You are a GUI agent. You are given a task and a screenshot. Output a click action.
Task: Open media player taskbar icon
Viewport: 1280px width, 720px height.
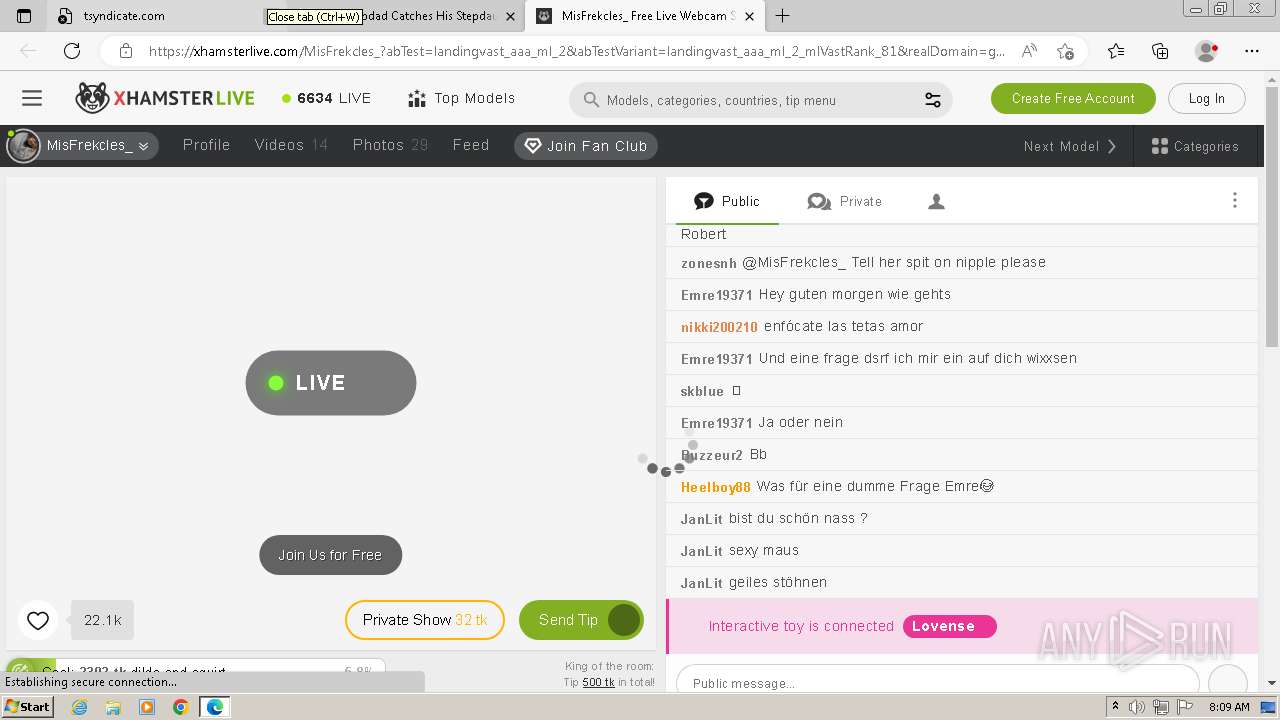tap(147, 707)
